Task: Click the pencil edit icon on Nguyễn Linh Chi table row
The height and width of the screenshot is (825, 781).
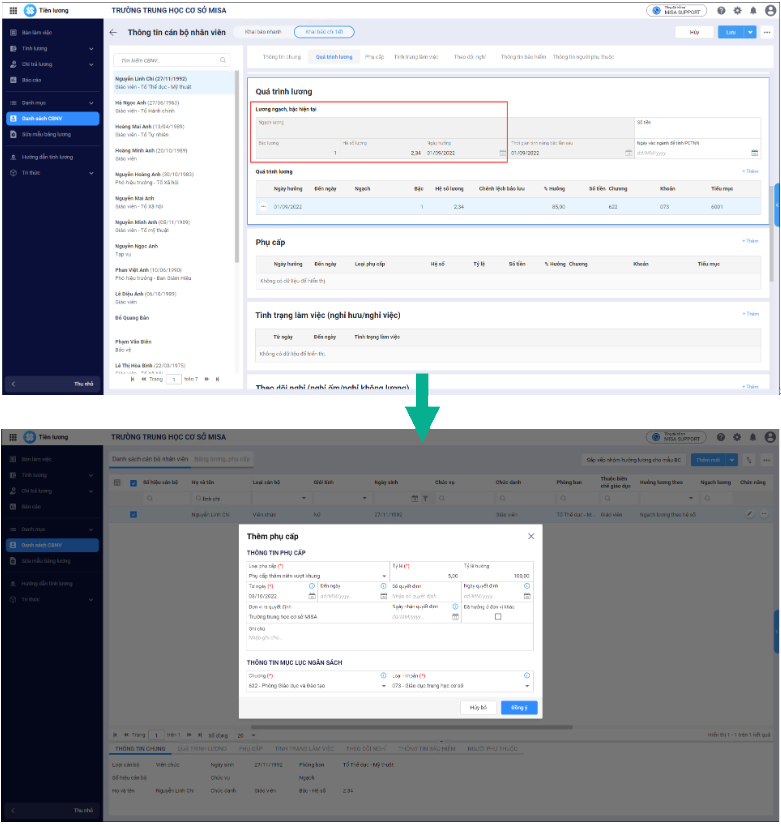Action: click(749, 514)
